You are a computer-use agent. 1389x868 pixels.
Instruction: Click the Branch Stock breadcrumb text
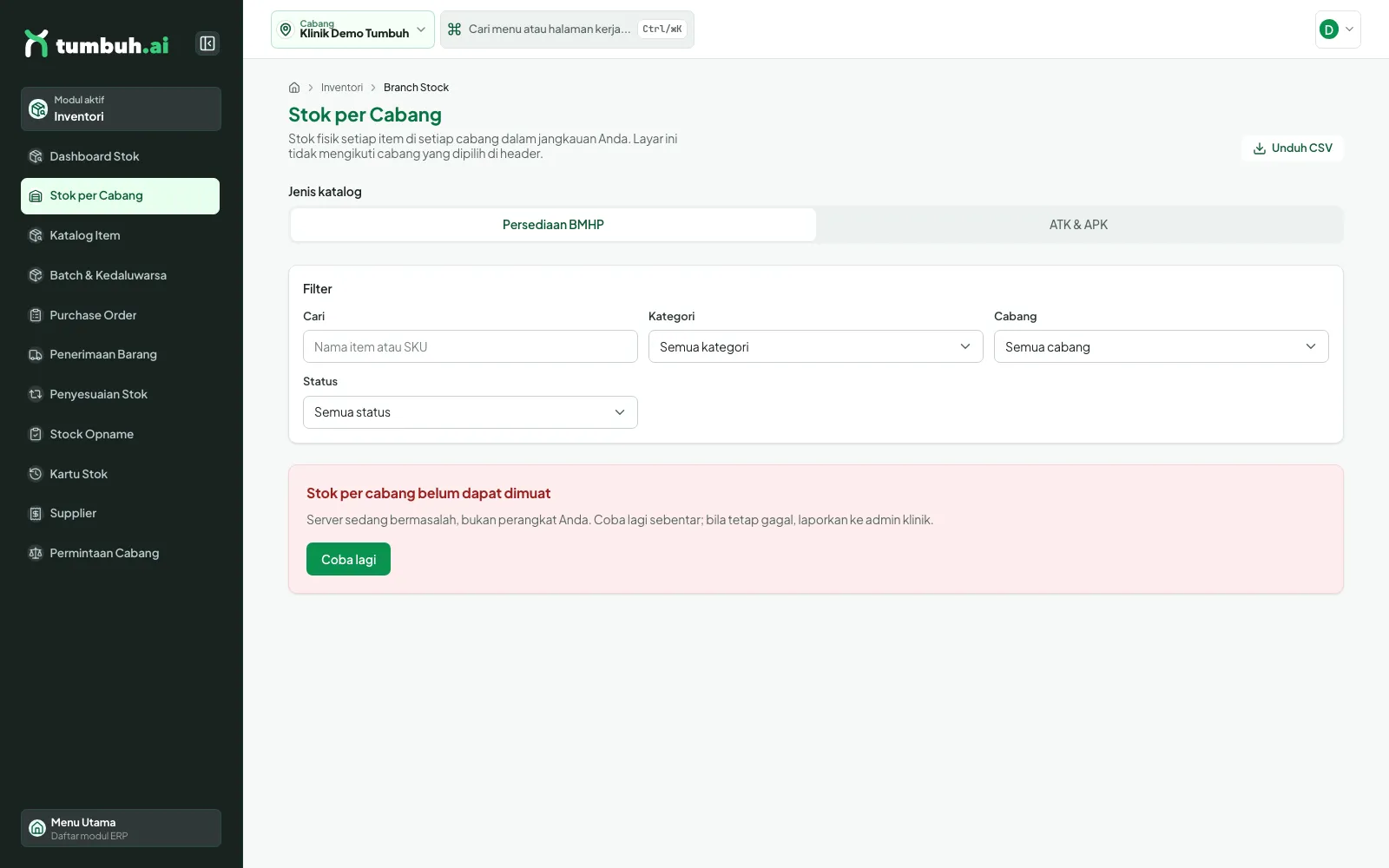[416, 88]
